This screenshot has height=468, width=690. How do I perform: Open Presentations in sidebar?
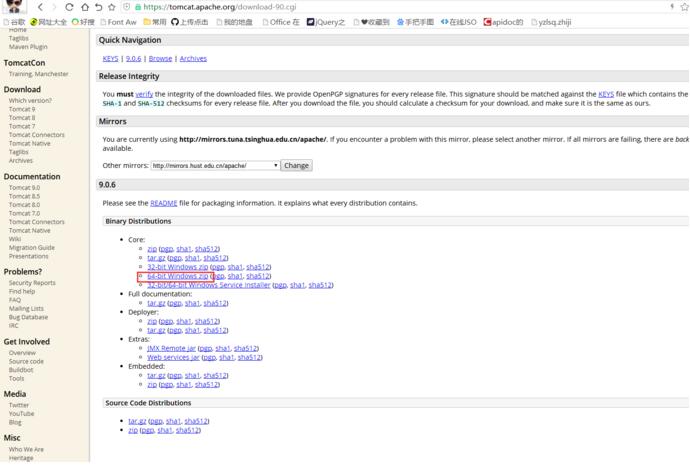tap(29, 256)
